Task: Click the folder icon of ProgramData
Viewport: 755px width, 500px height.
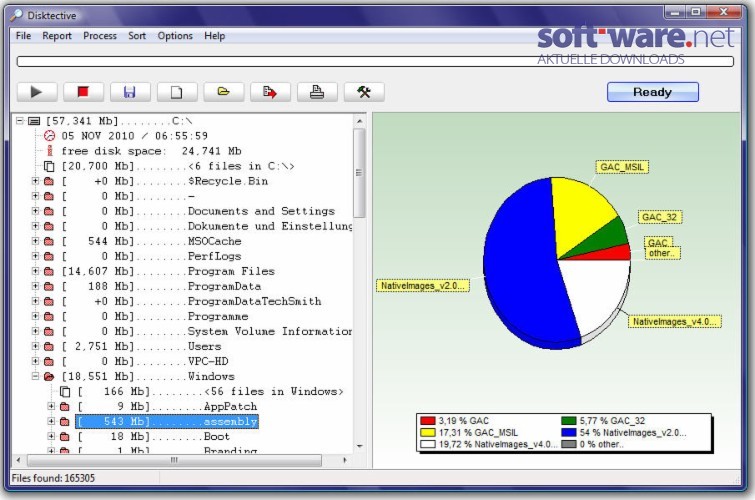Action: (49, 286)
